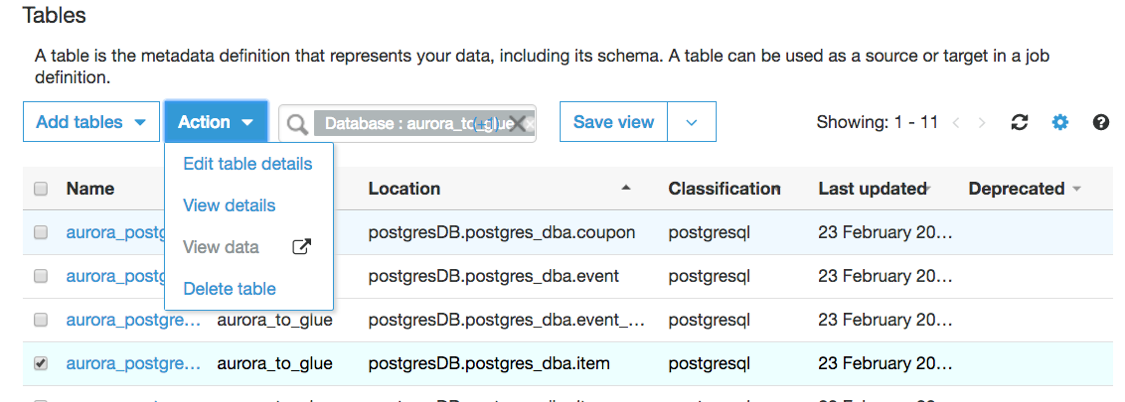1125x402 pixels.
Task: Go to the next page arrow
Action: click(982, 123)
